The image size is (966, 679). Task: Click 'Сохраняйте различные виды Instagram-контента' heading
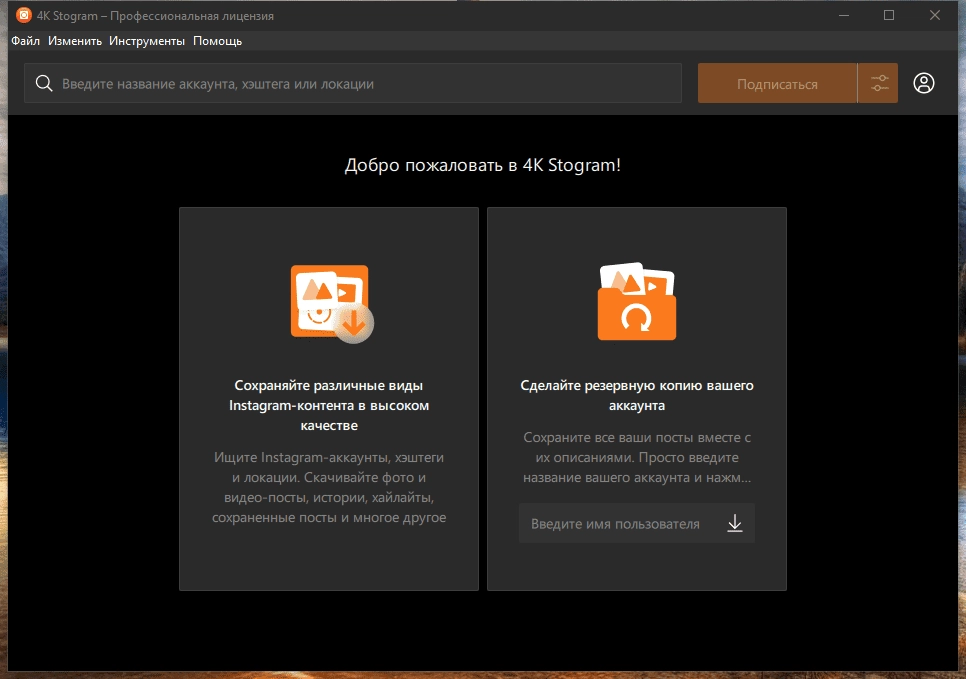pos(329,405)
